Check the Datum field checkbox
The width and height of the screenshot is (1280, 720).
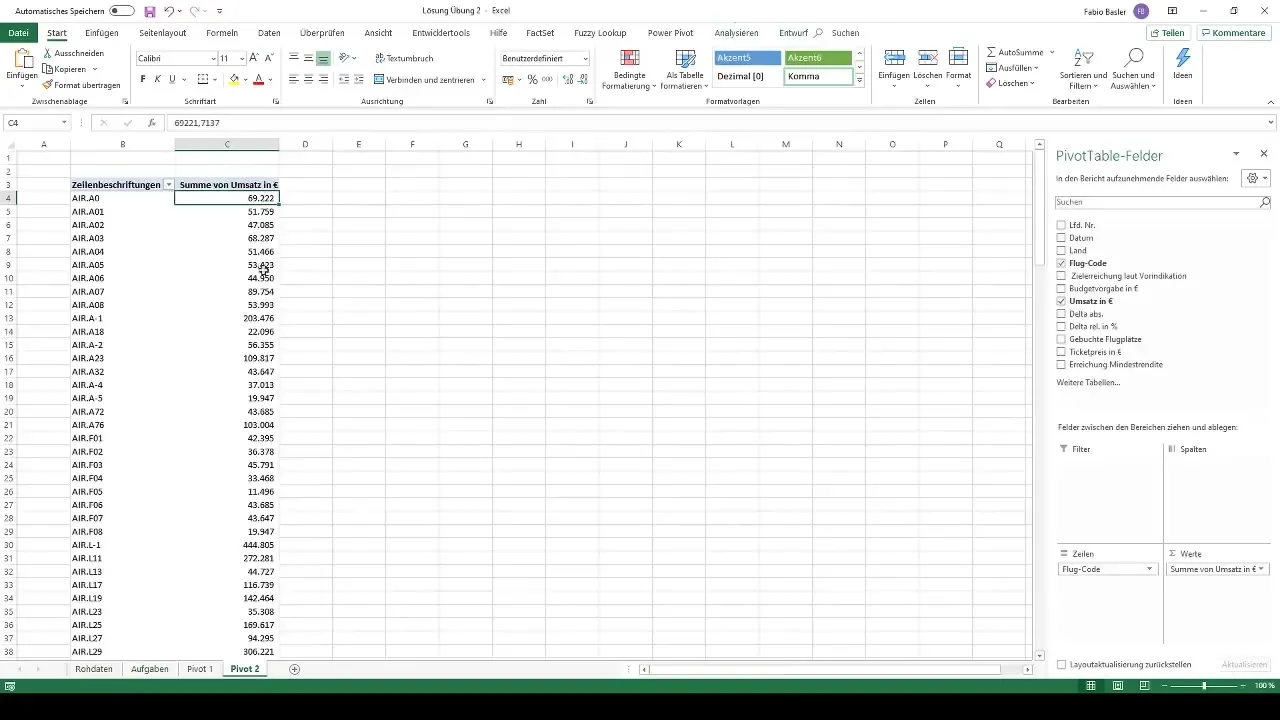(1061, 238)
